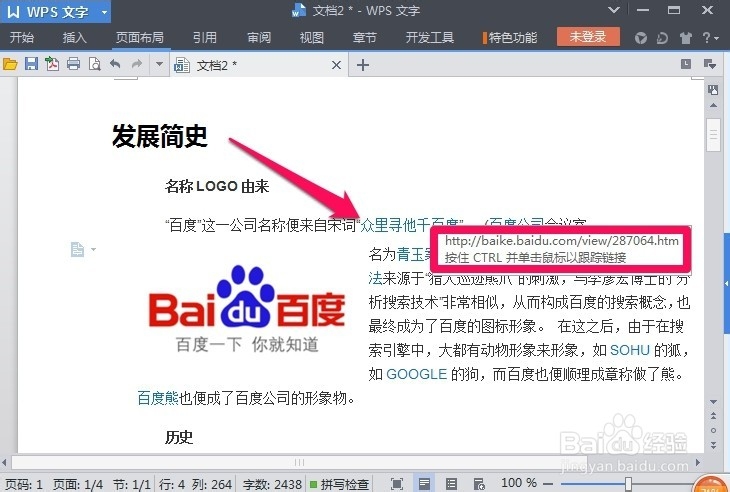Expand the quick access toolbar dropdown arrow
The image size is (730, 492).
tap(159, 64)
